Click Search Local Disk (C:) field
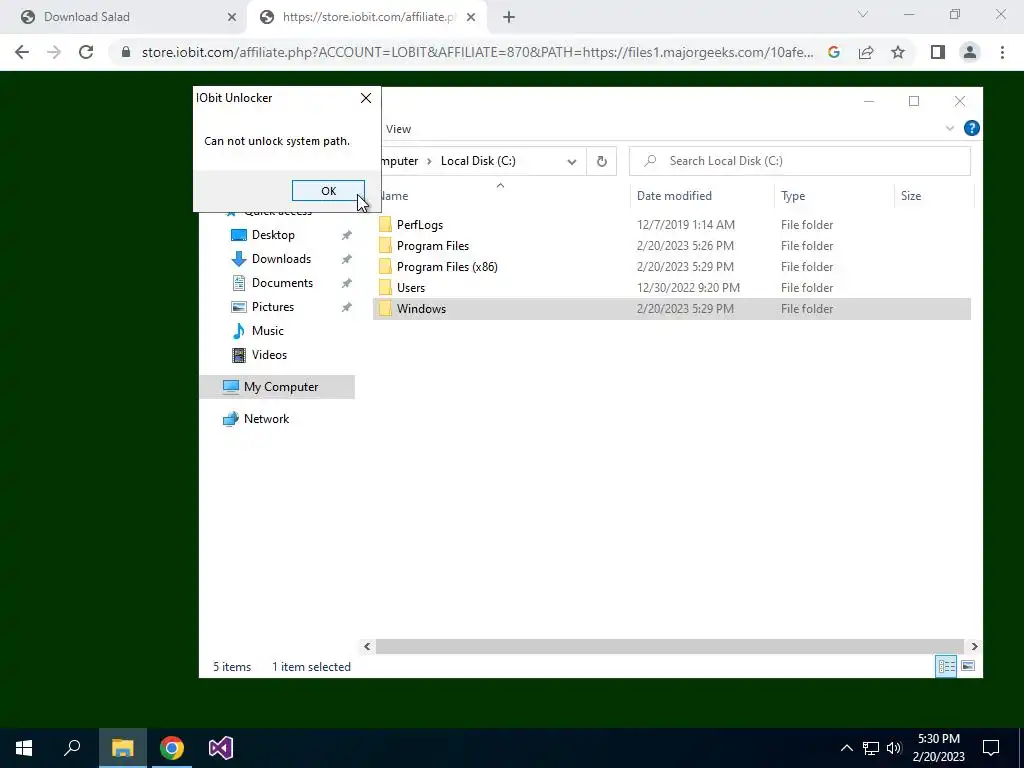1024x768 pixels. point(799,161)
